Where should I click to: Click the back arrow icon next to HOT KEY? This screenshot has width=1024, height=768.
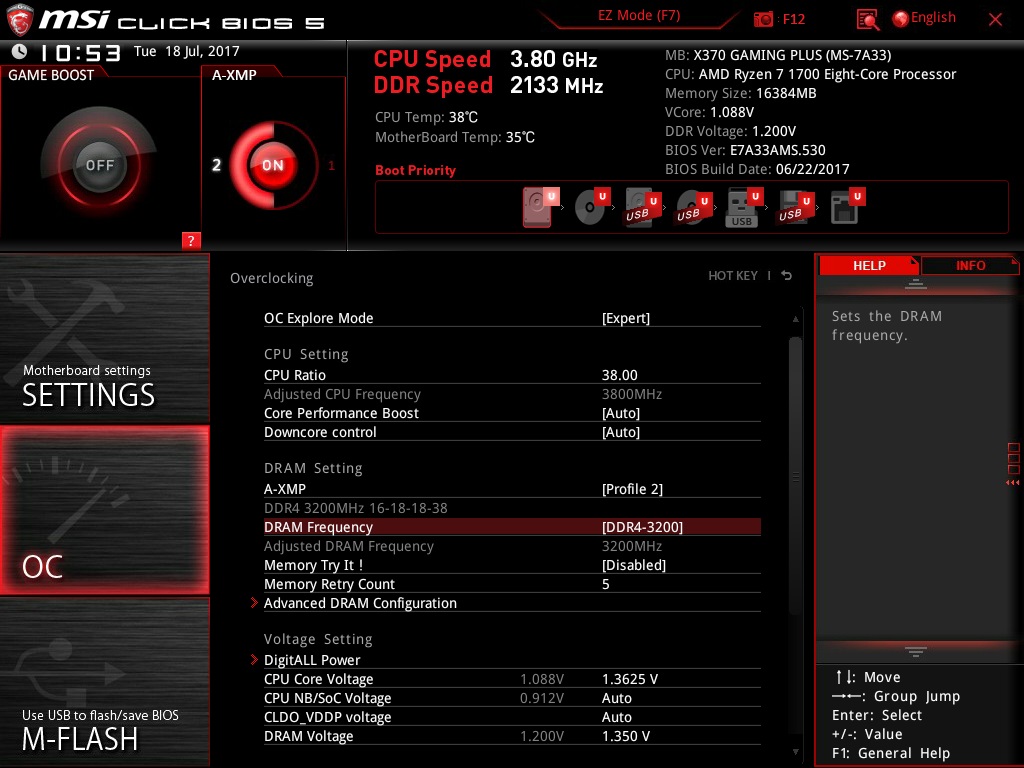coord(786,276)
